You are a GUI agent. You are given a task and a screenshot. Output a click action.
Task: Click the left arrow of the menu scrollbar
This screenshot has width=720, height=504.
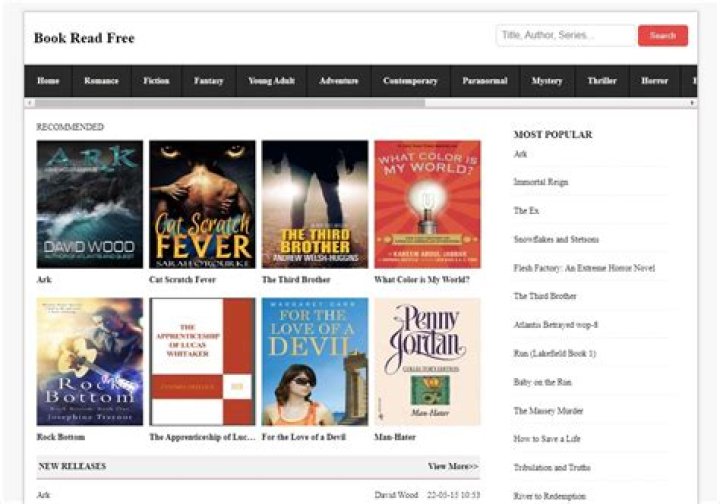[30, 103]
